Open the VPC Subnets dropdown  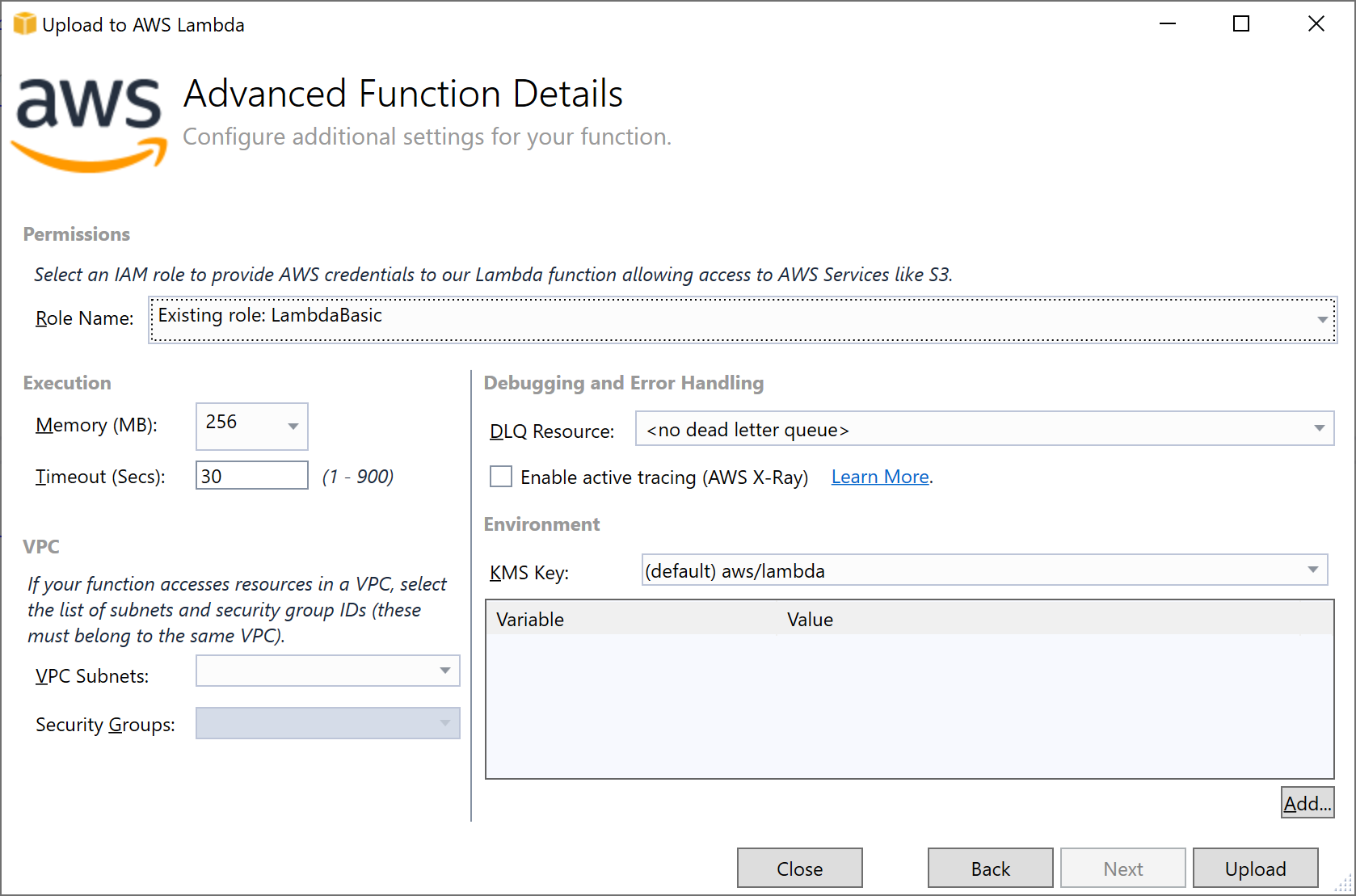328,671
